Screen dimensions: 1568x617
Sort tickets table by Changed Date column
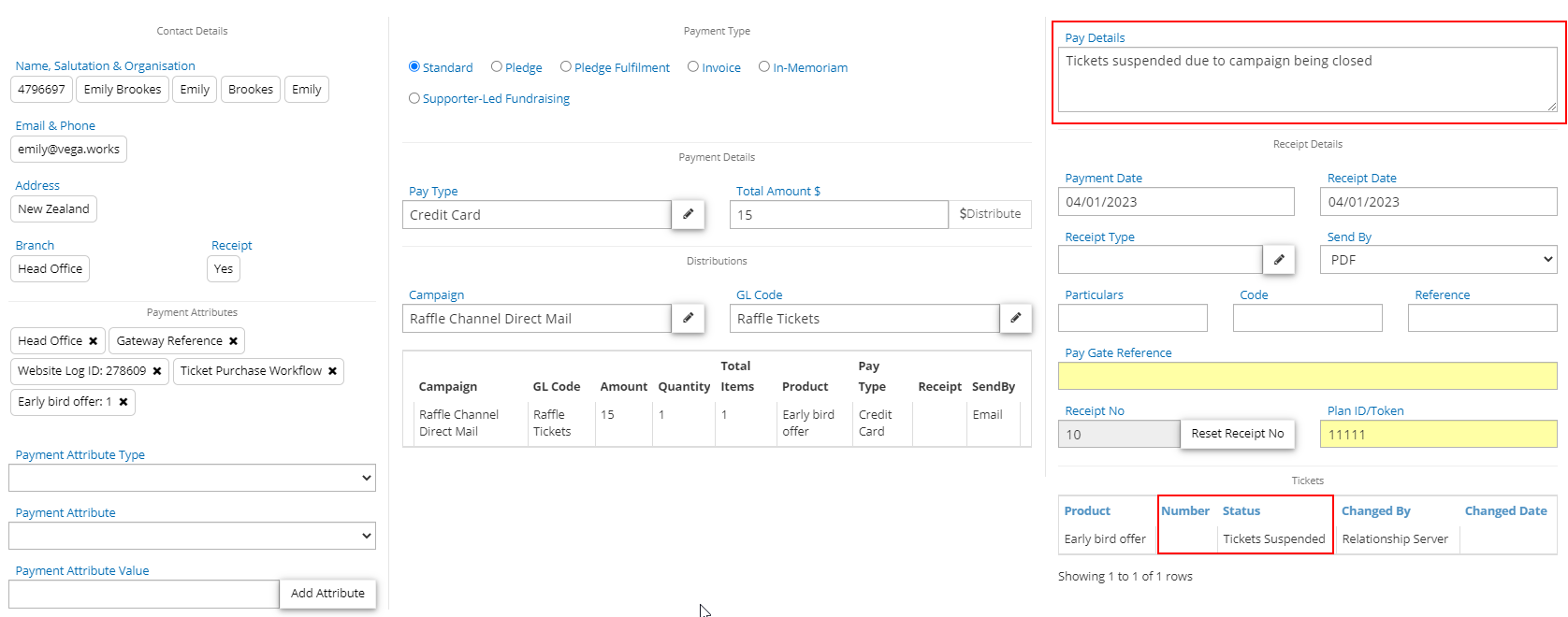point(1505,511)
